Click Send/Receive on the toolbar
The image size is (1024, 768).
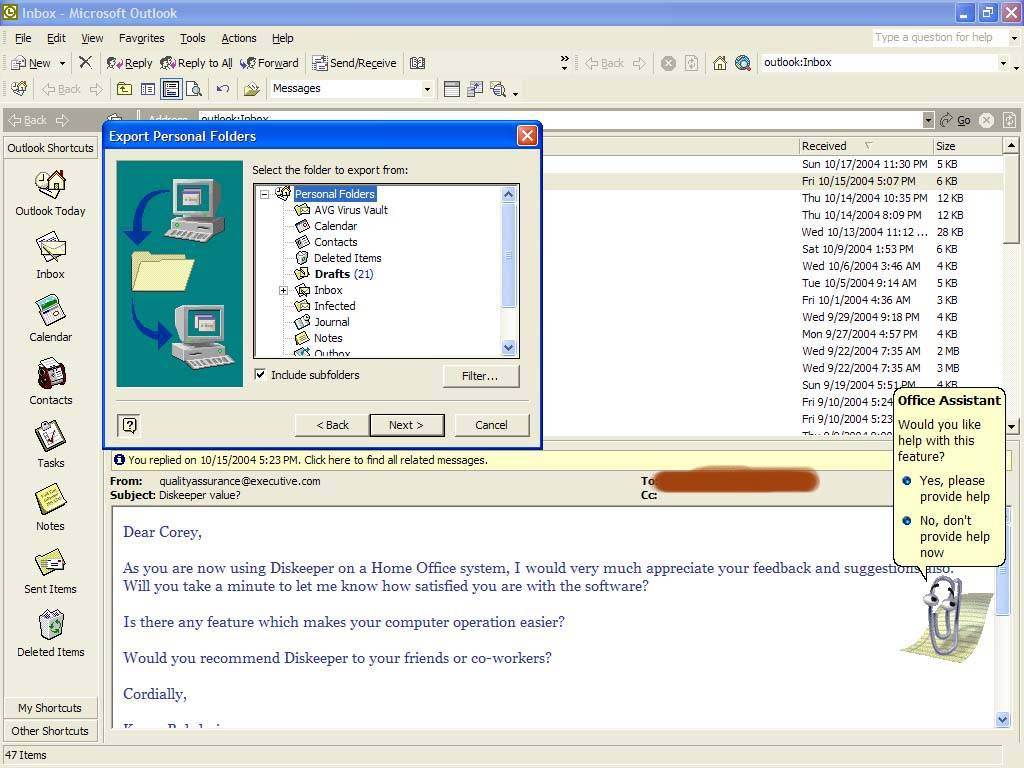pyautogui.click(x=355, y=63)
